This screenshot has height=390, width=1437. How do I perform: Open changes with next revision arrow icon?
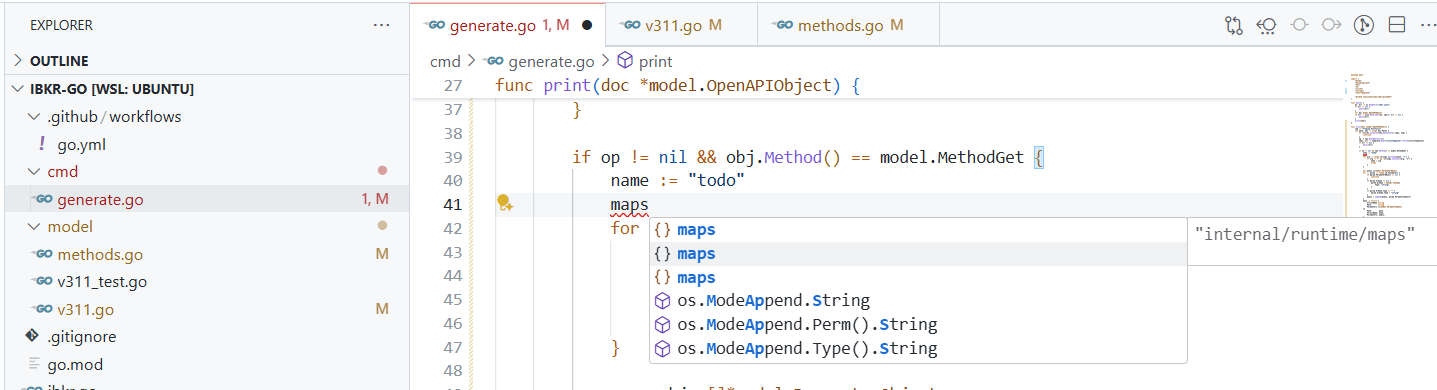click(1331, 25)
